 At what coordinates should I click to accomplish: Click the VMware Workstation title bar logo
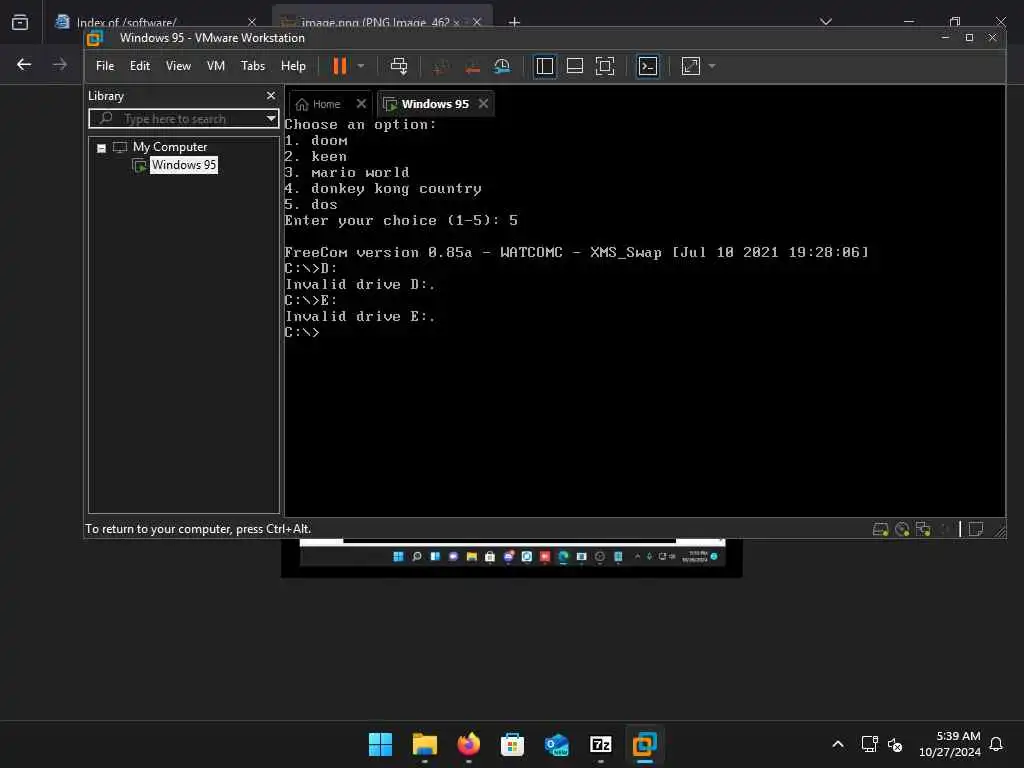(x=95, y=39)
